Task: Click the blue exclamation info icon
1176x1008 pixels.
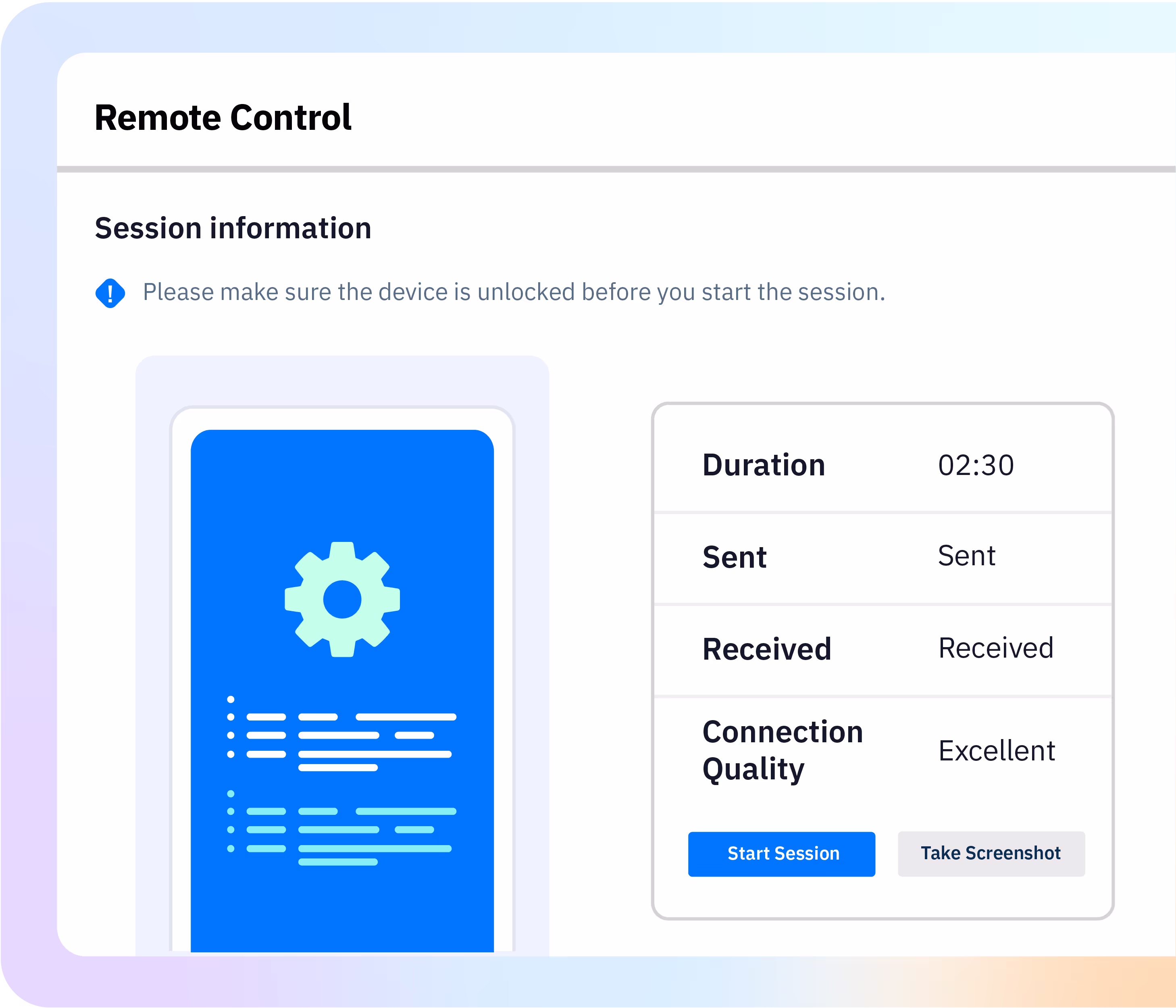Action: pyautogui.click(x=110, y=293)
